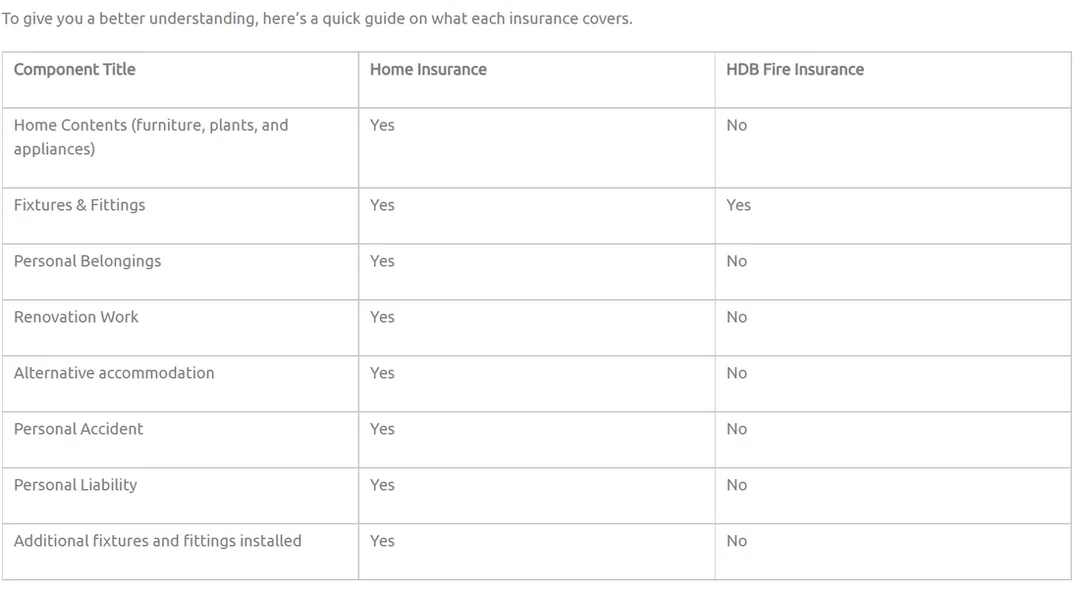Click HDB Fire No for Personal Liability

click(x=736, y=485)
